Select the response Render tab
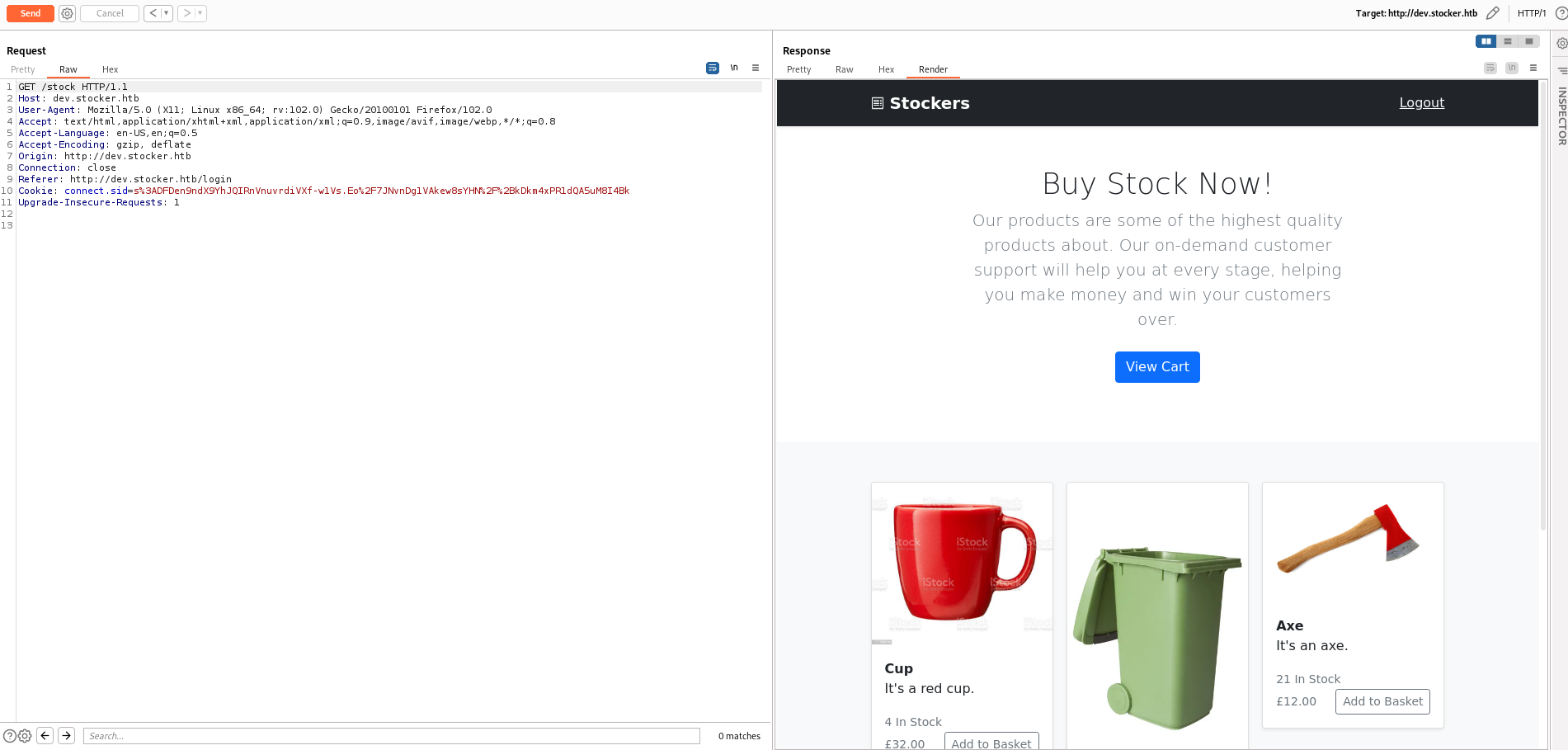1568x750 pixels. [x=934, y=69]
